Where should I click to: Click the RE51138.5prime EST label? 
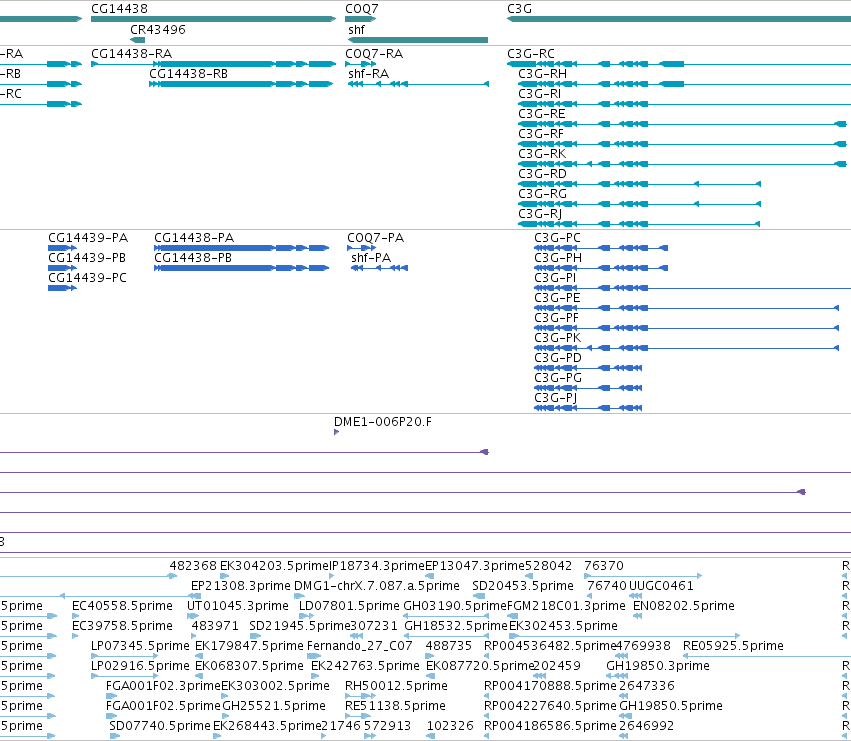[395, 706]
